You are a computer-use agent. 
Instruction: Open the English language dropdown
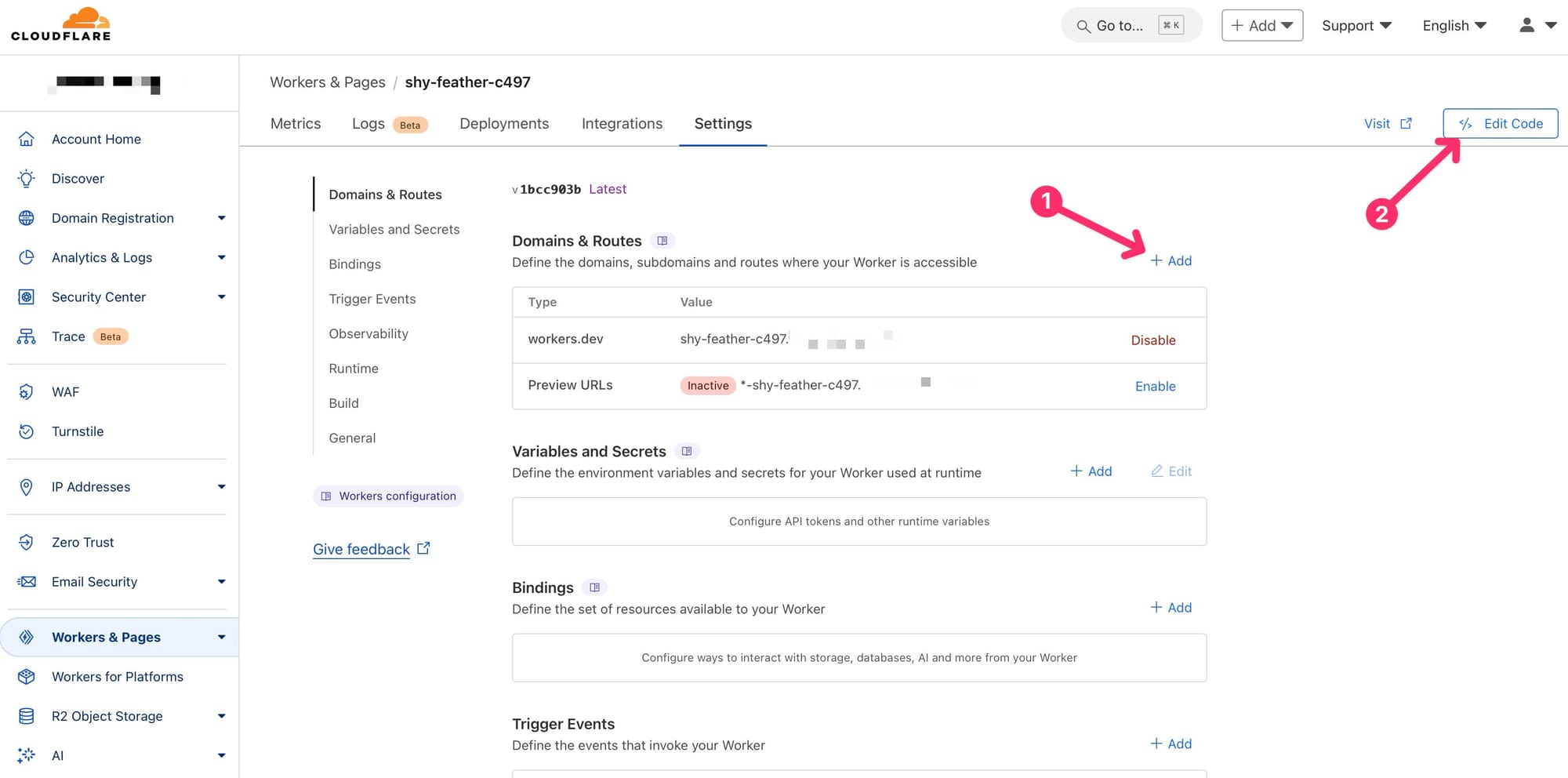pos(1454,26)
